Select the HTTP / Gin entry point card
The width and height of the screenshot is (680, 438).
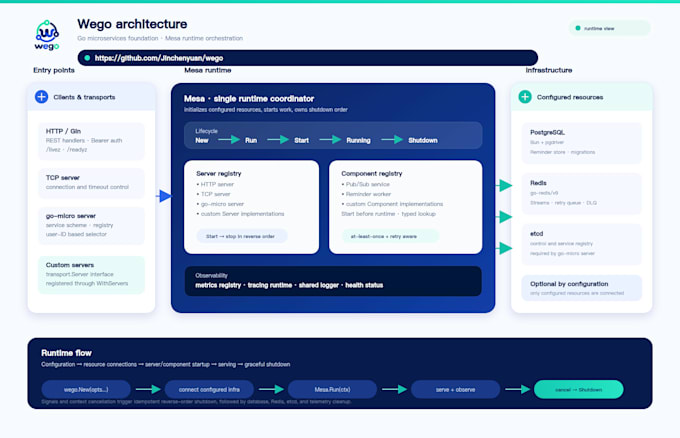pyautogui.click(x=91, y=141)
